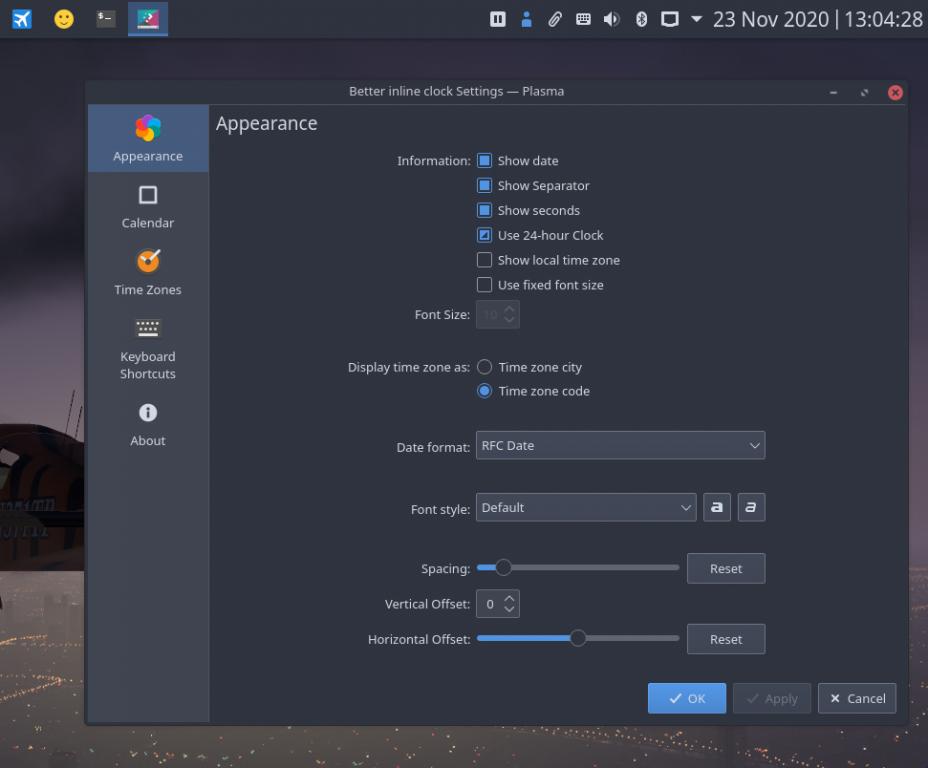
Task: Disable the Show seconds option
Action: [x=485, y=211]
